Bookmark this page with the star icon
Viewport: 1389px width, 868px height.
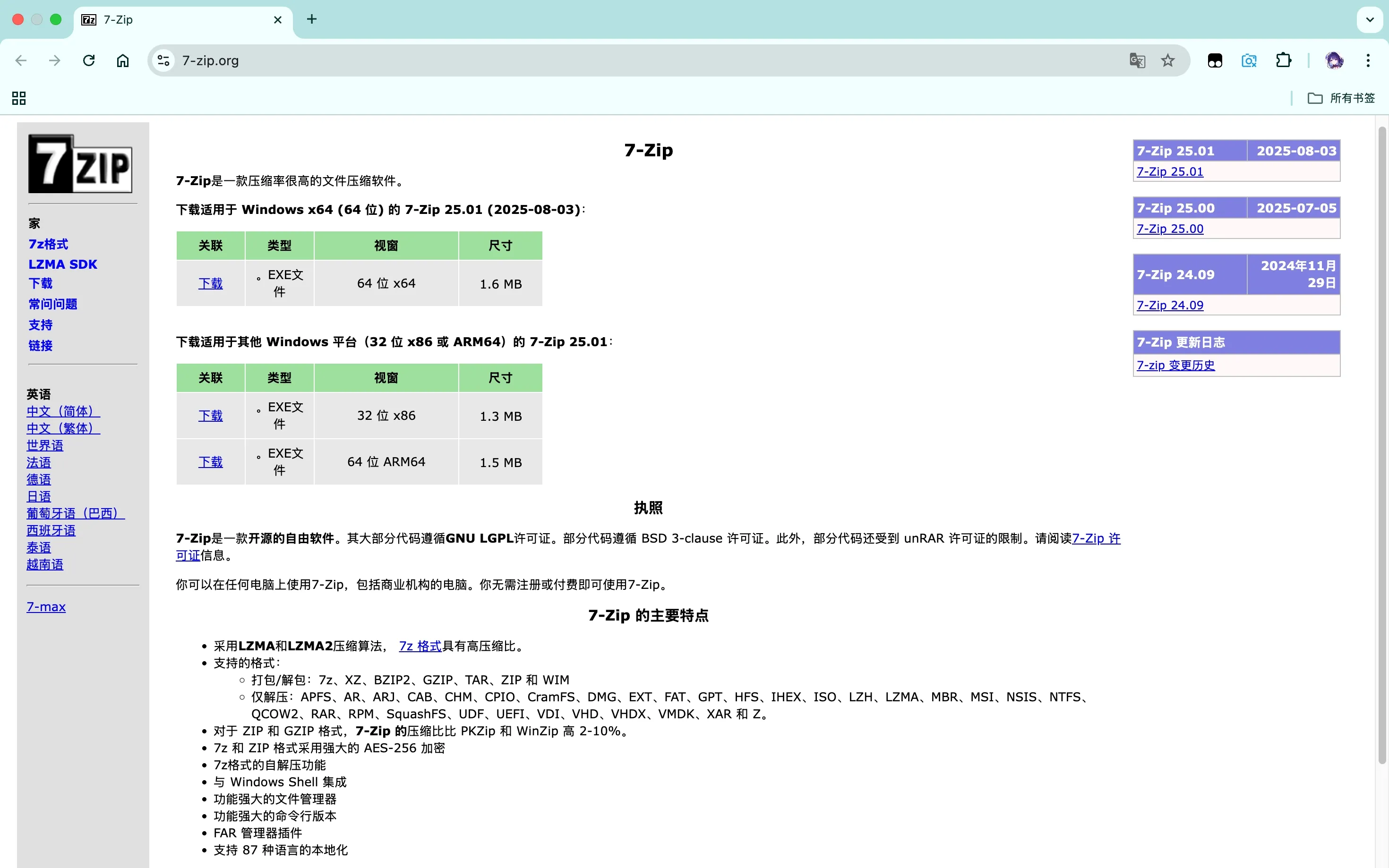(x=1167, y=60)
